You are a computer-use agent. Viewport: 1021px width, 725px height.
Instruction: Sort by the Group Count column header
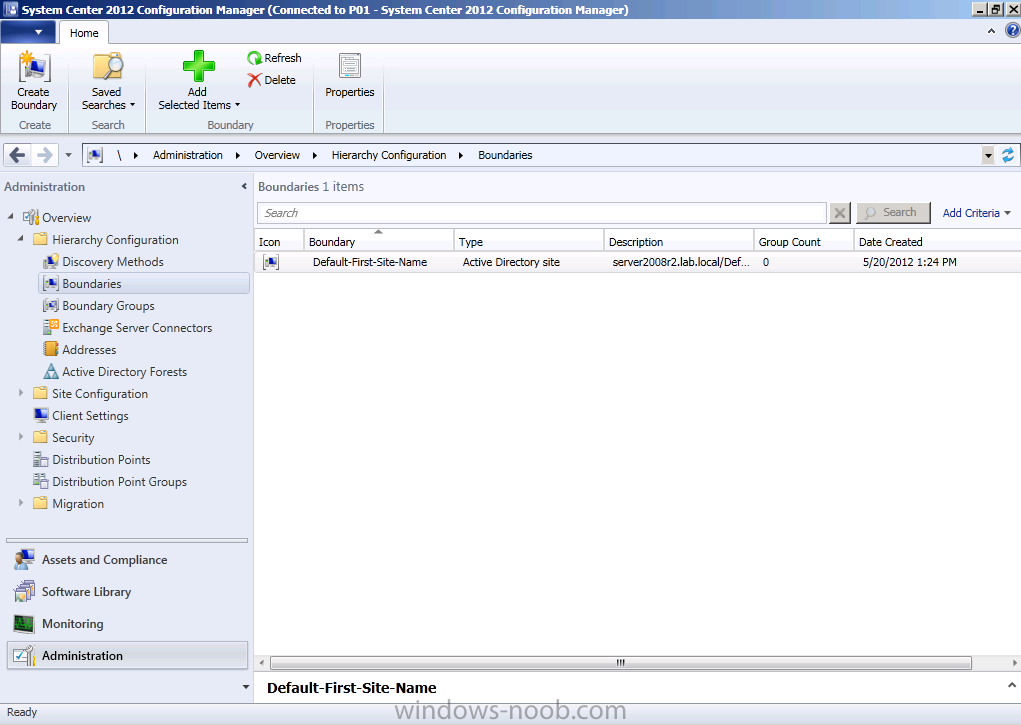804,241
